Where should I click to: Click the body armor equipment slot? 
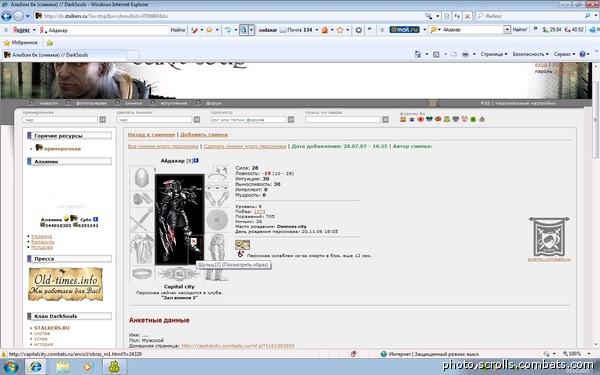(142, 249)
